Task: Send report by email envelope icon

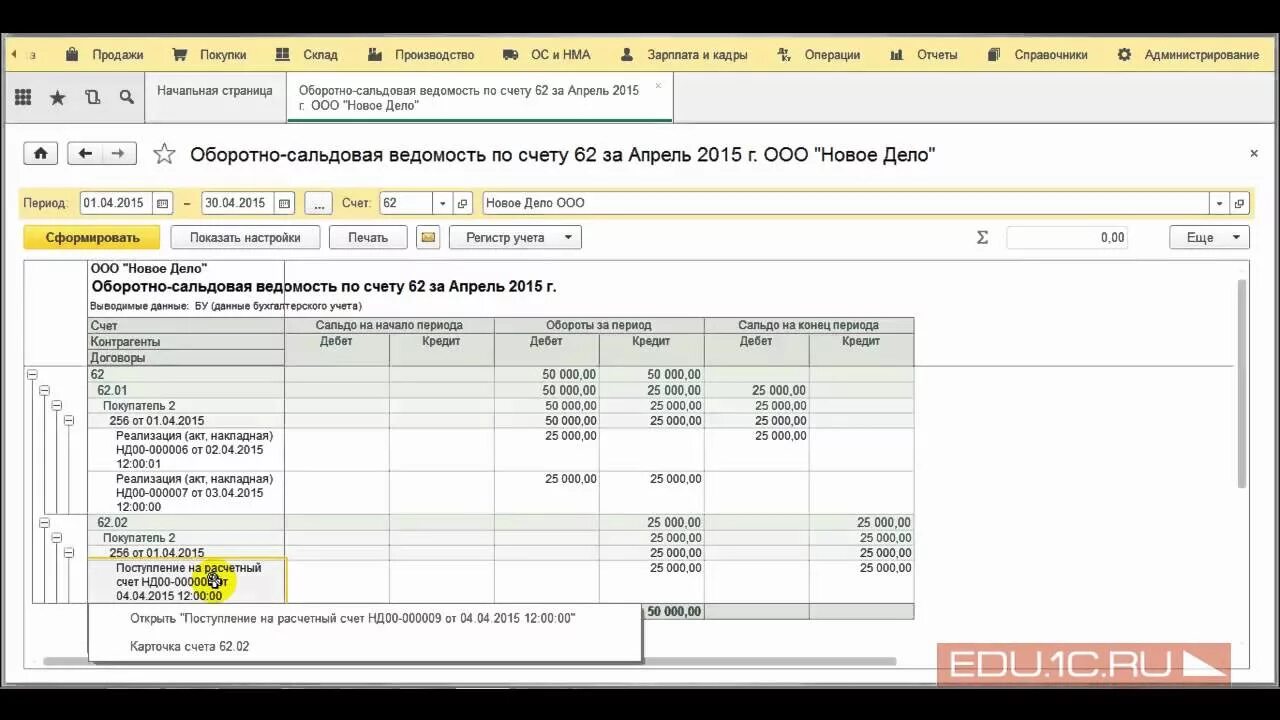Action: 428,237
